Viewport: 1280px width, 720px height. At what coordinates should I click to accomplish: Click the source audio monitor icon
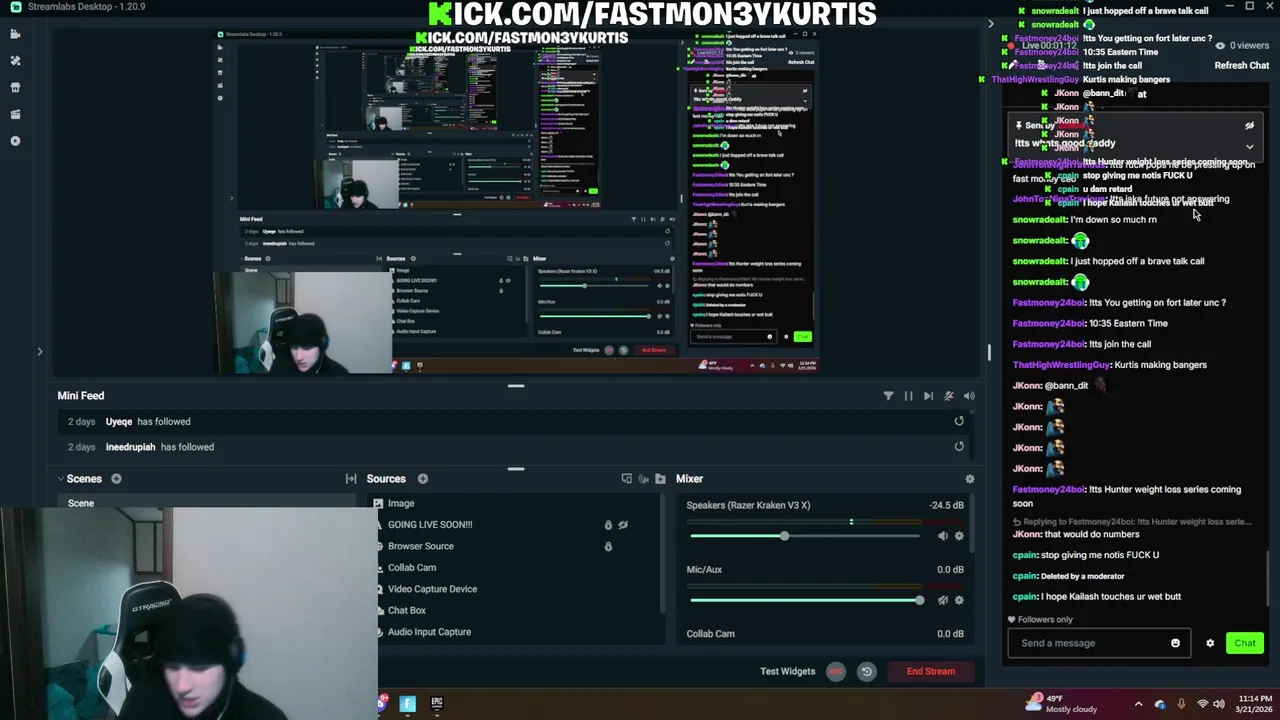click(x=643, y=479)
